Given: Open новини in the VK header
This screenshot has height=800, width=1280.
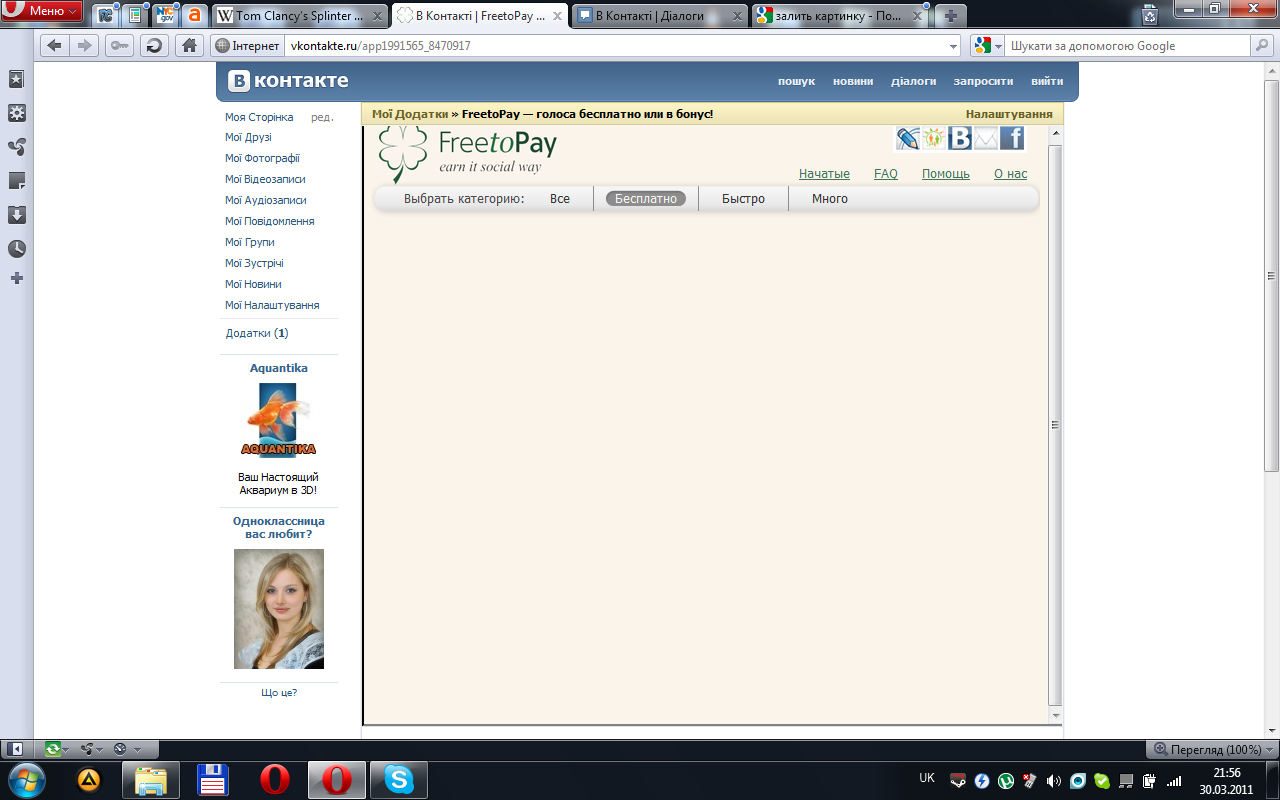Looking at the screenshot, I should pyautogui.click(x=853, y=81).
